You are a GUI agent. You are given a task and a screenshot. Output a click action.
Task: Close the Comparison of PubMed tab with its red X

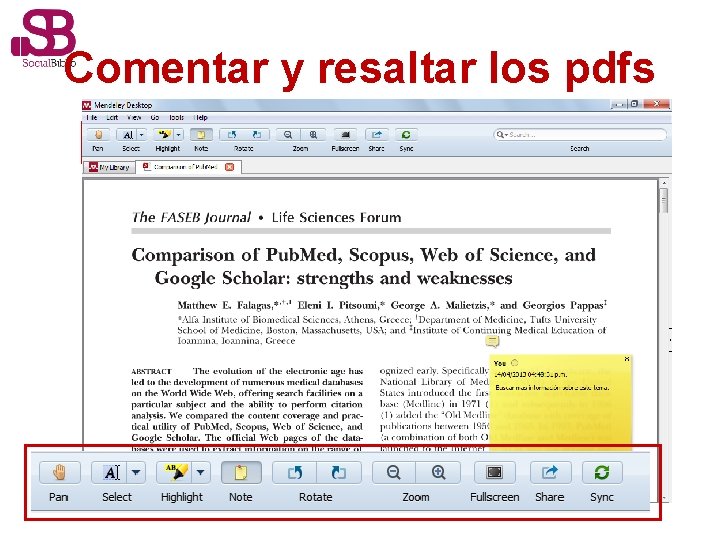click(230, 167)
